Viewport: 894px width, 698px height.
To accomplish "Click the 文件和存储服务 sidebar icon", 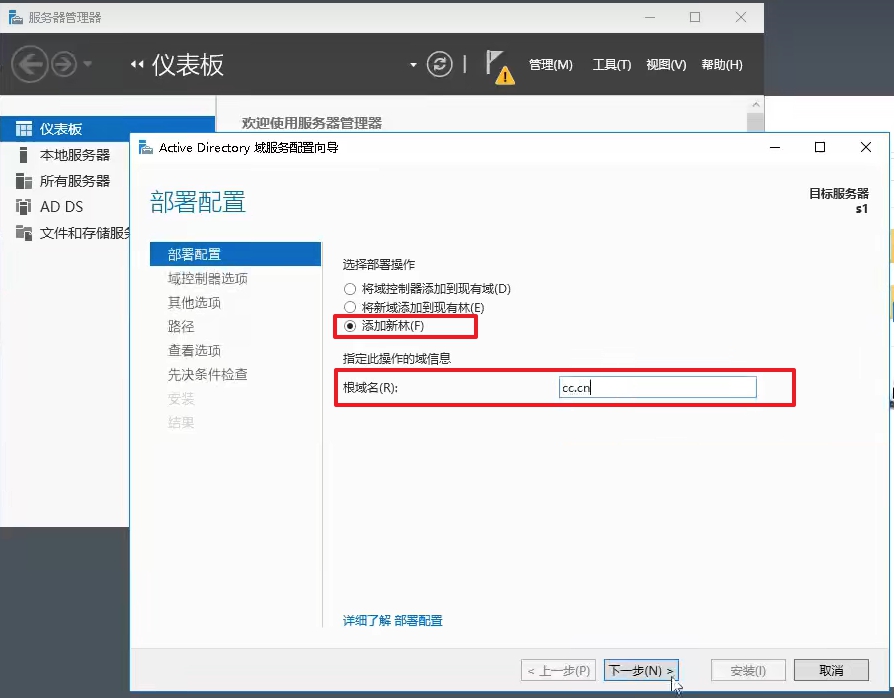I will [x=24, y=233].
